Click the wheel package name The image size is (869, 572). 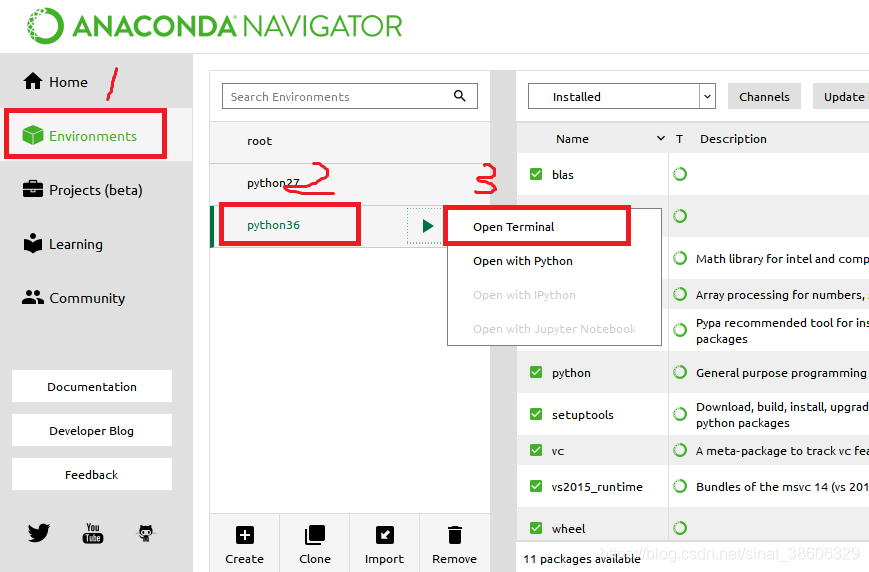pyautogui.click(x=568, y=529)
